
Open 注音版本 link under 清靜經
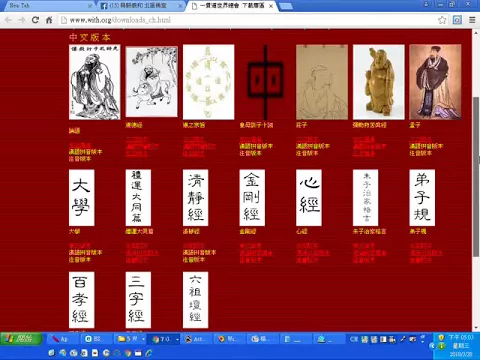pos(194,259)
